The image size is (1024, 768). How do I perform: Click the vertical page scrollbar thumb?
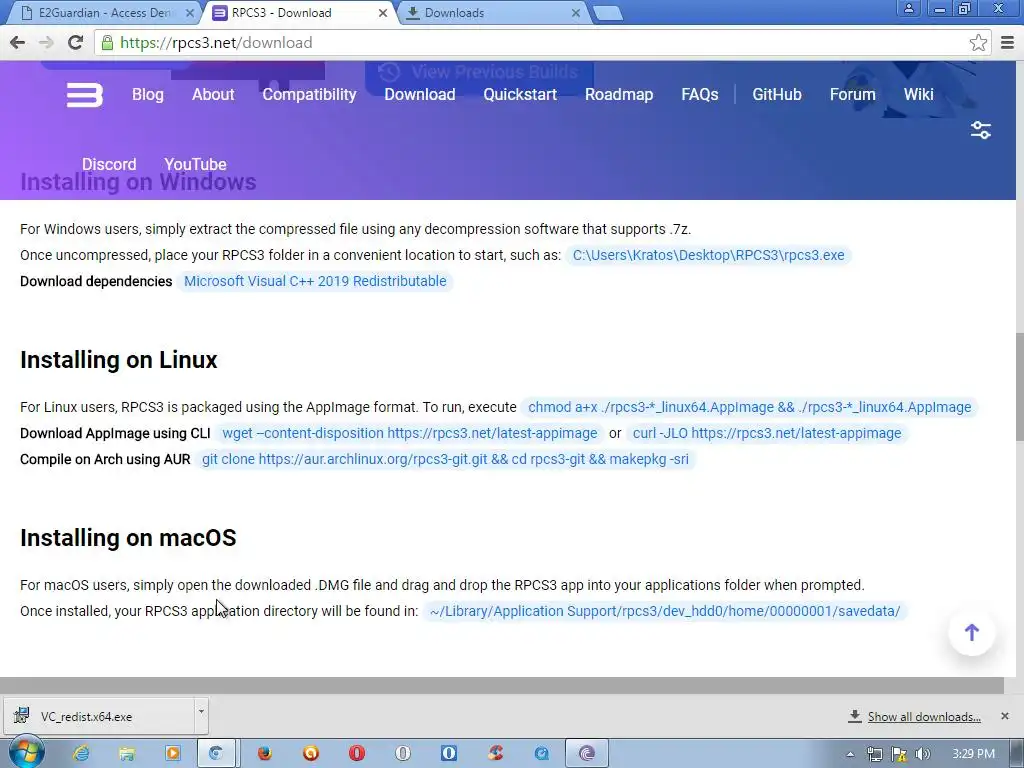click(x=1019, y=387)
